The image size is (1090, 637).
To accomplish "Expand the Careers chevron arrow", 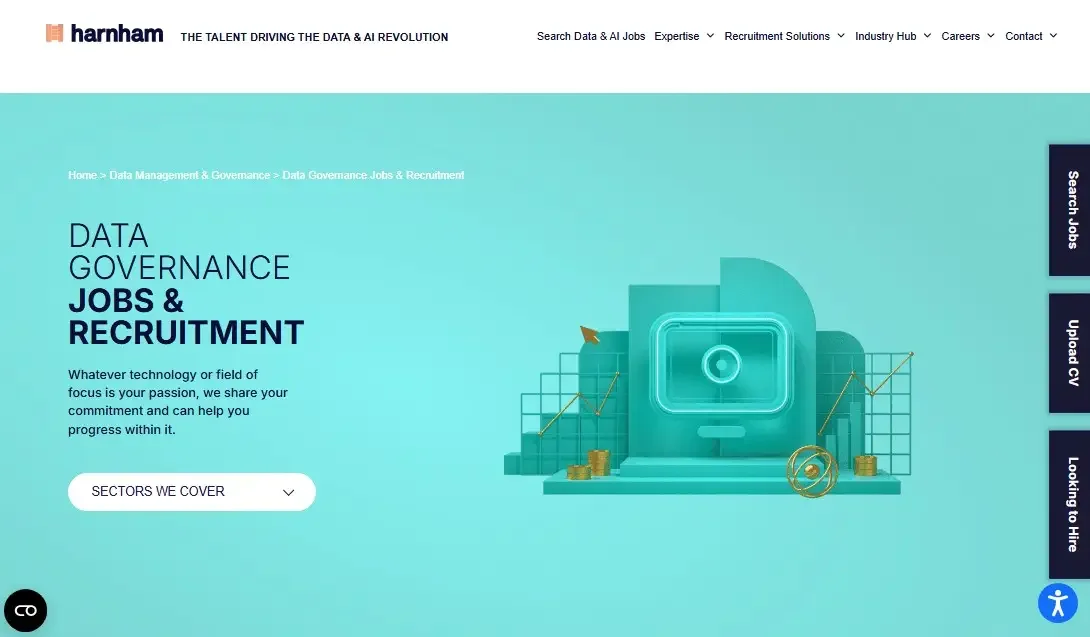I will pyautogui.click(x=991, y=36).
